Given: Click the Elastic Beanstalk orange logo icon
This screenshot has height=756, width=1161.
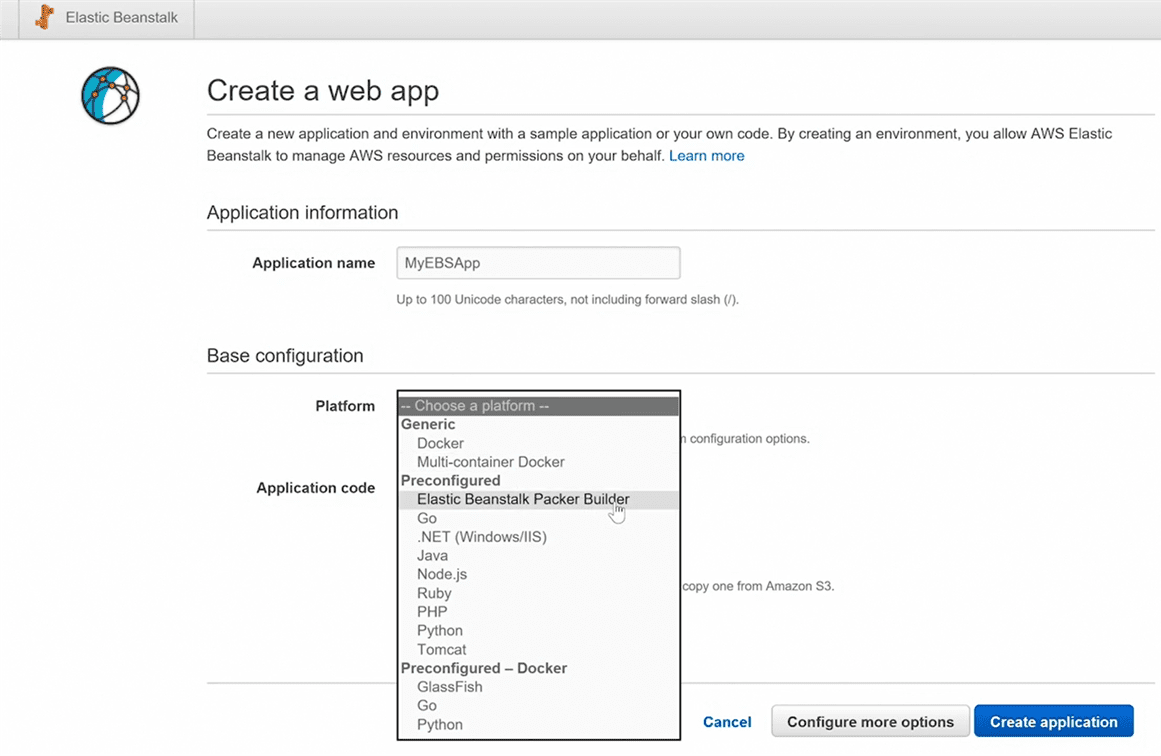Looking at the screenshot, I should coord(44,18).
